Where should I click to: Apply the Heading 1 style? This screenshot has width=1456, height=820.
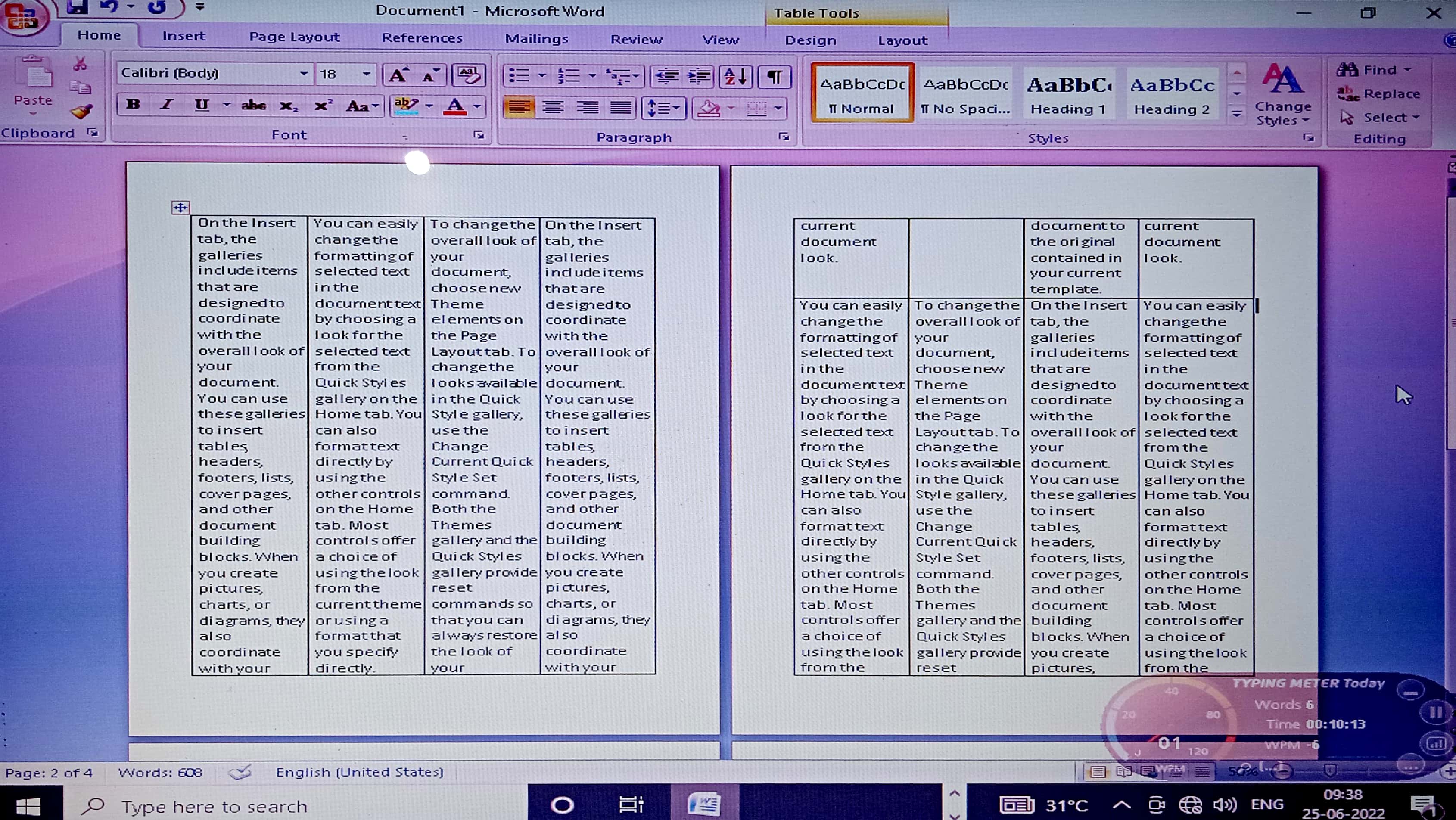pyautogui.click(x=1068, y=94)
